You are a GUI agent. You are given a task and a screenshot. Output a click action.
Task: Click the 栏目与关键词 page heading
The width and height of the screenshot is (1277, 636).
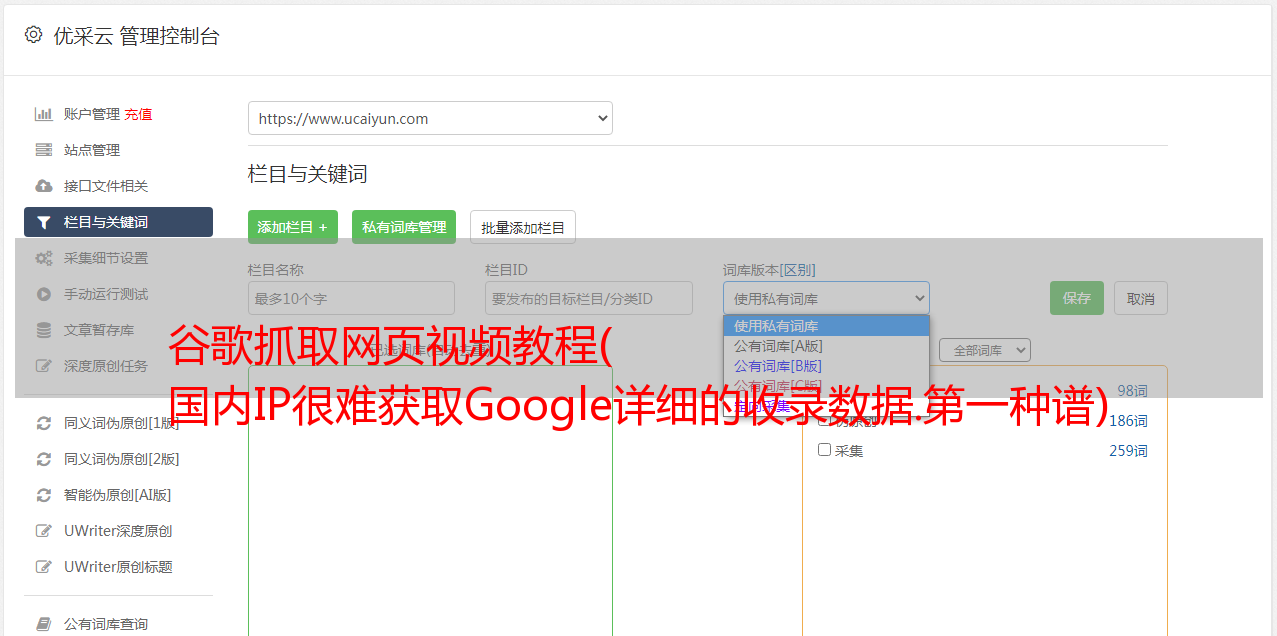pyautogui.click(x=308, y=174)
